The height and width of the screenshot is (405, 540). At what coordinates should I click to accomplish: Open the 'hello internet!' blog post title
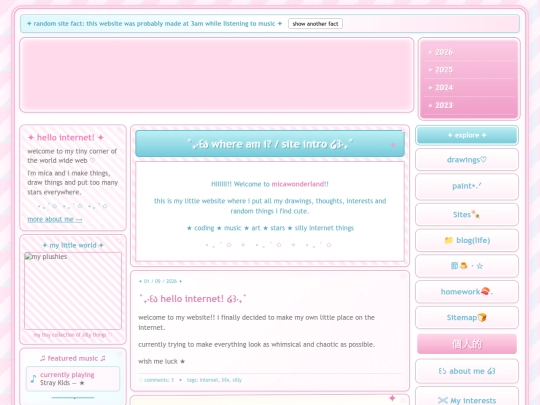(x=193, y=299)
